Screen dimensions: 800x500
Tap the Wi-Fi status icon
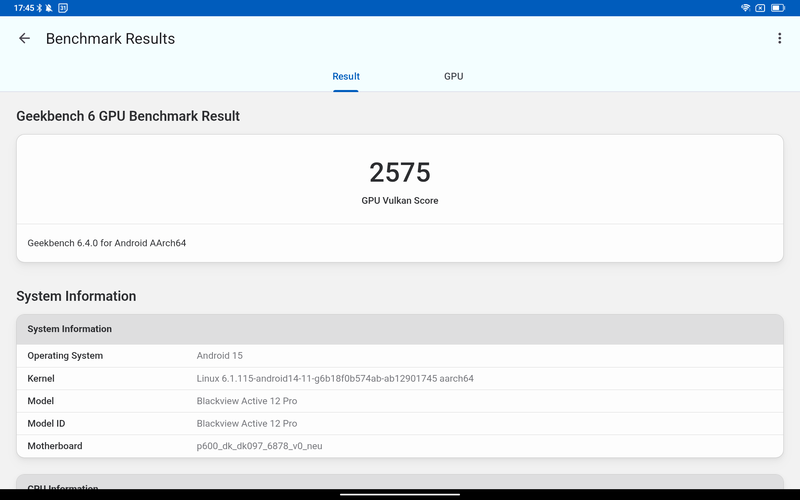(745, 8)
